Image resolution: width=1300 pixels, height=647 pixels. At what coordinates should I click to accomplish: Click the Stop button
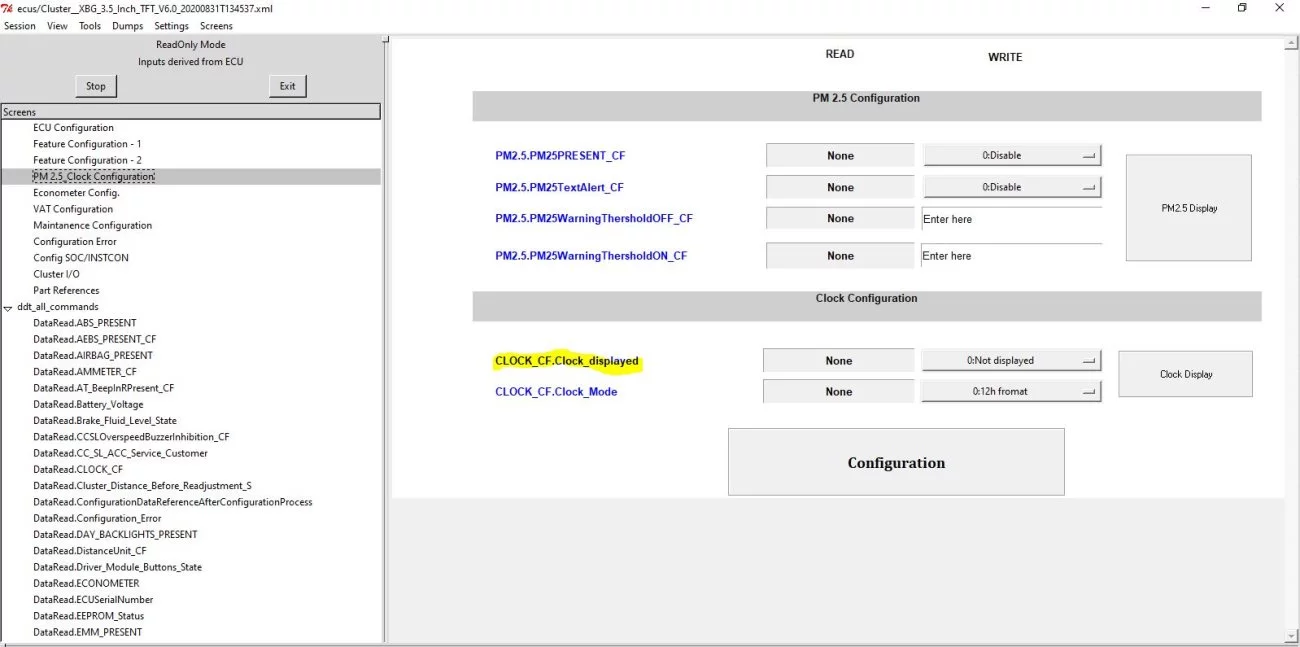[96, 86]
